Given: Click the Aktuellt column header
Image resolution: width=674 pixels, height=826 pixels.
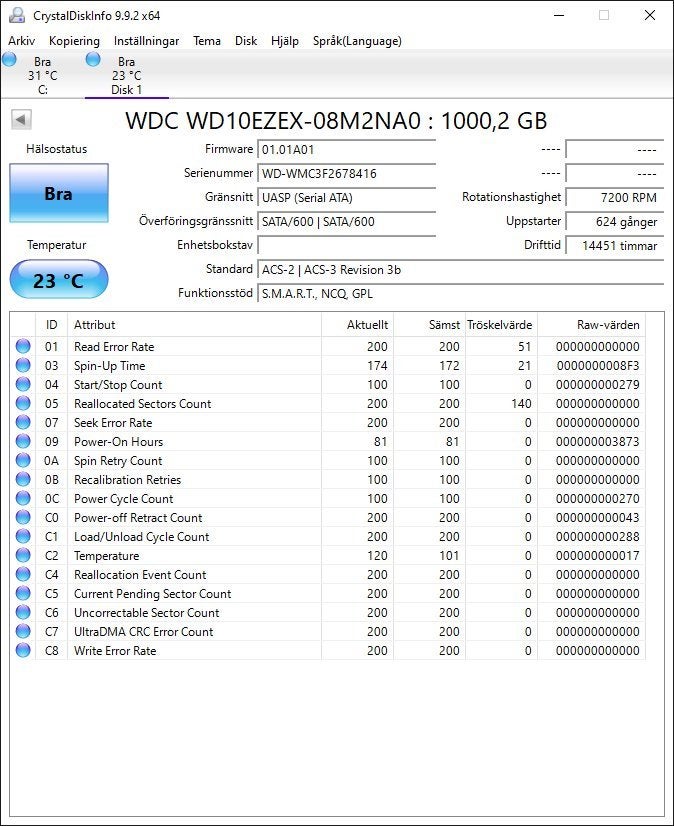Looking at the screenshot, I should pos(357,324).
